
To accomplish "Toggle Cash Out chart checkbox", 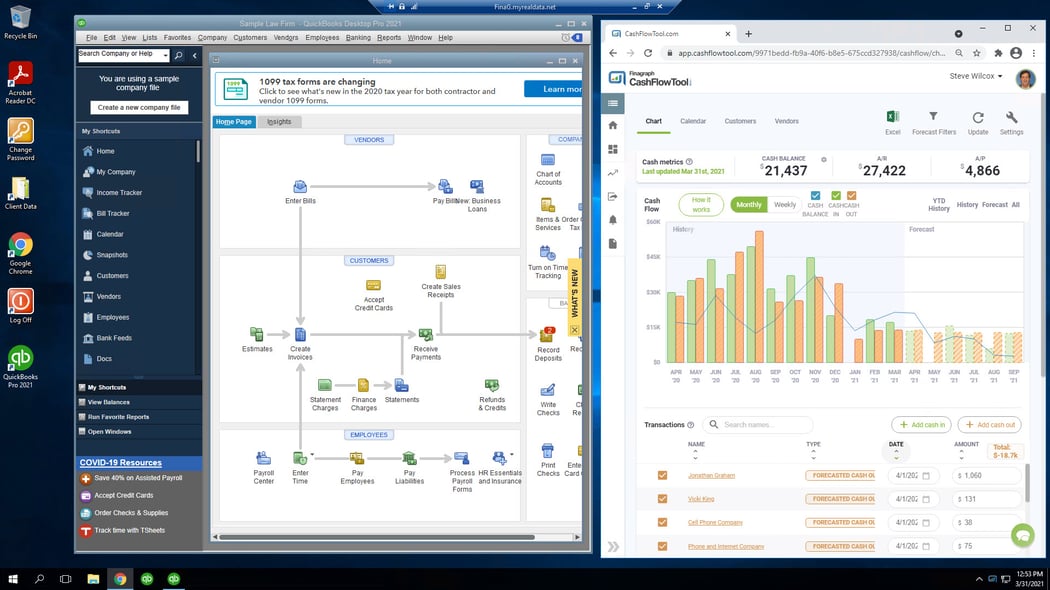I will [x=851, y=196].
